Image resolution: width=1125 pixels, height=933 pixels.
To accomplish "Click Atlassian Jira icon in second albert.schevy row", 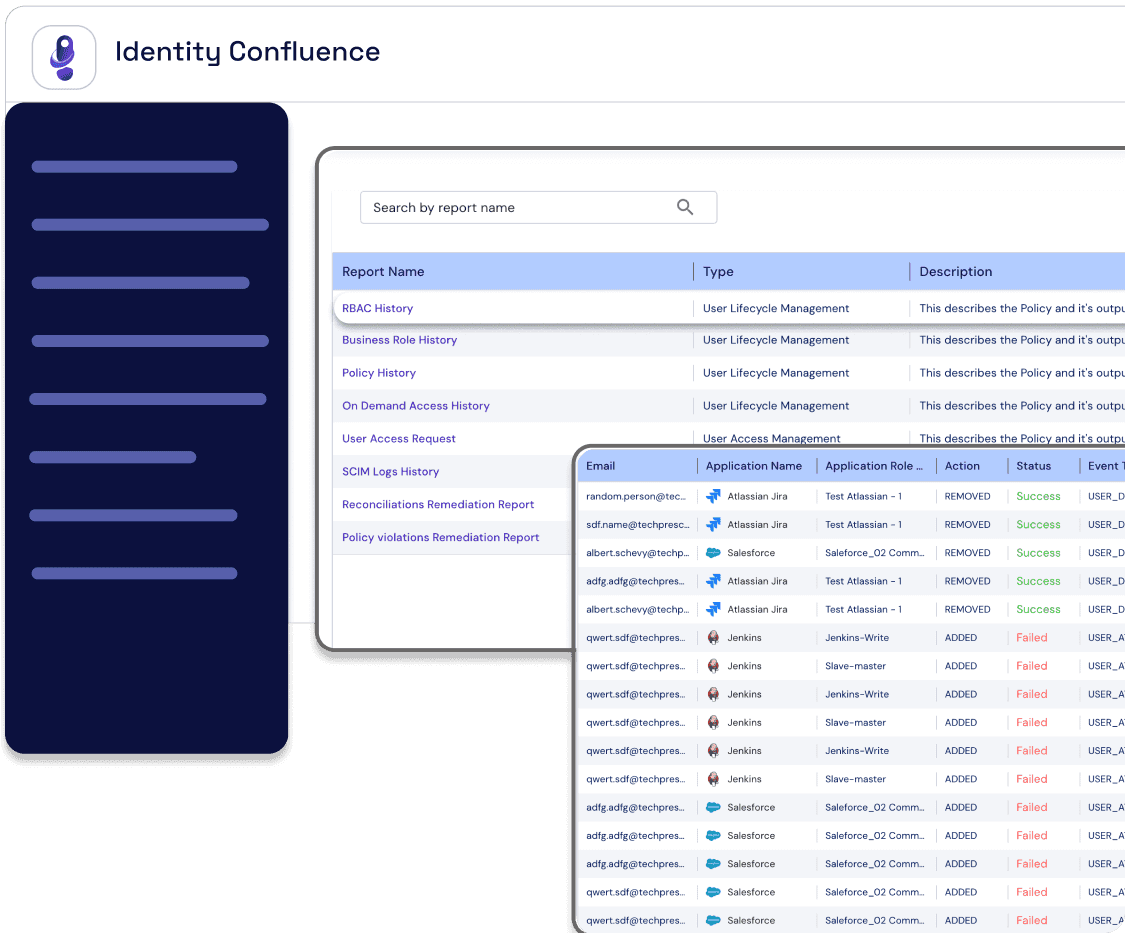I will 713,609.
